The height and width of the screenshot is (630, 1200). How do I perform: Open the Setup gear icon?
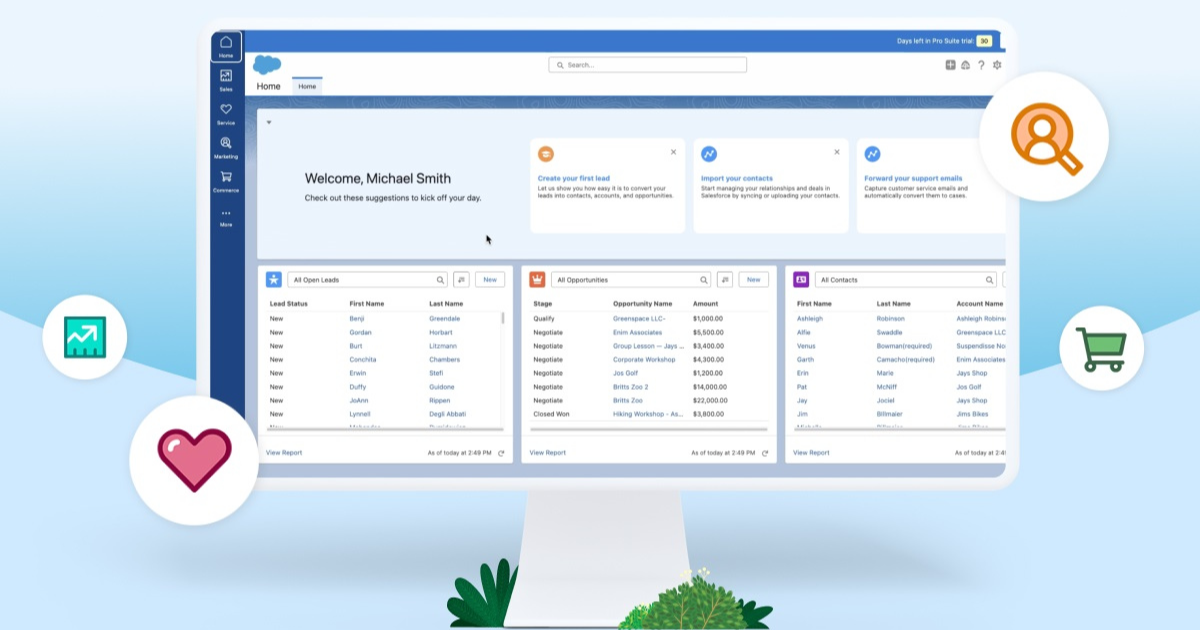pos(997,65)
